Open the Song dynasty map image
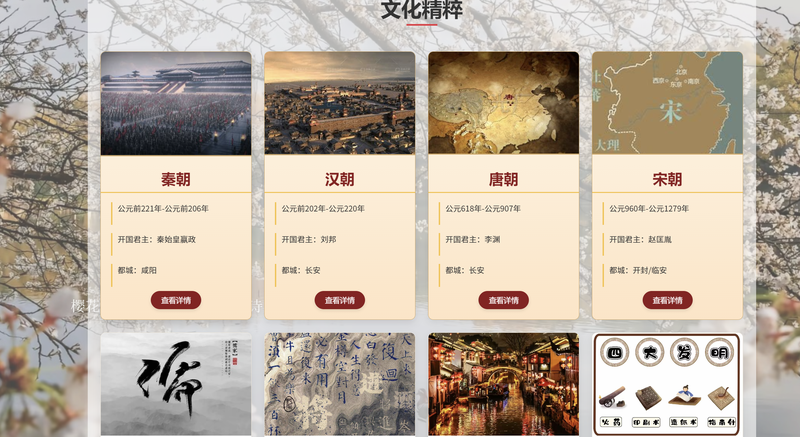Screen dimensions: 800x437 click(x=667, y=103)
